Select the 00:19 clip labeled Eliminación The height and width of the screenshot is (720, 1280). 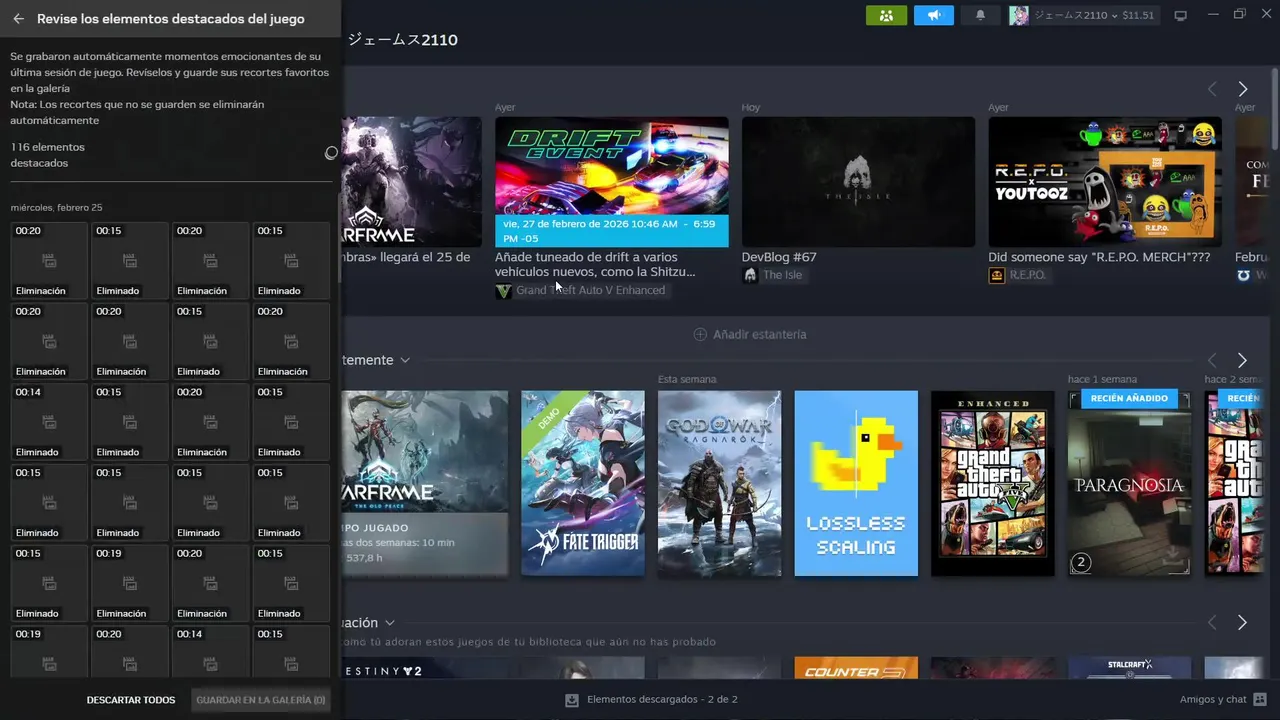pos(130,582)
